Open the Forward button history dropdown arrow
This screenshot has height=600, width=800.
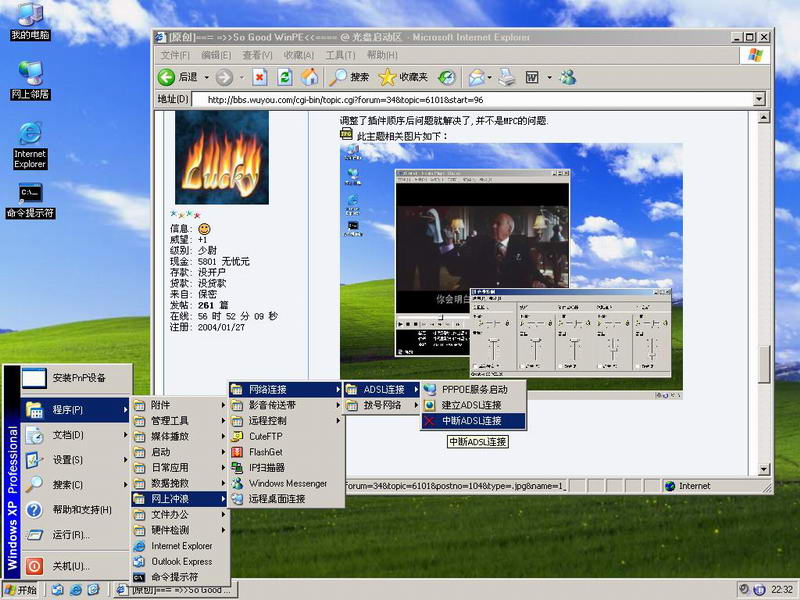pyautogui.click(x=242, y=78)
